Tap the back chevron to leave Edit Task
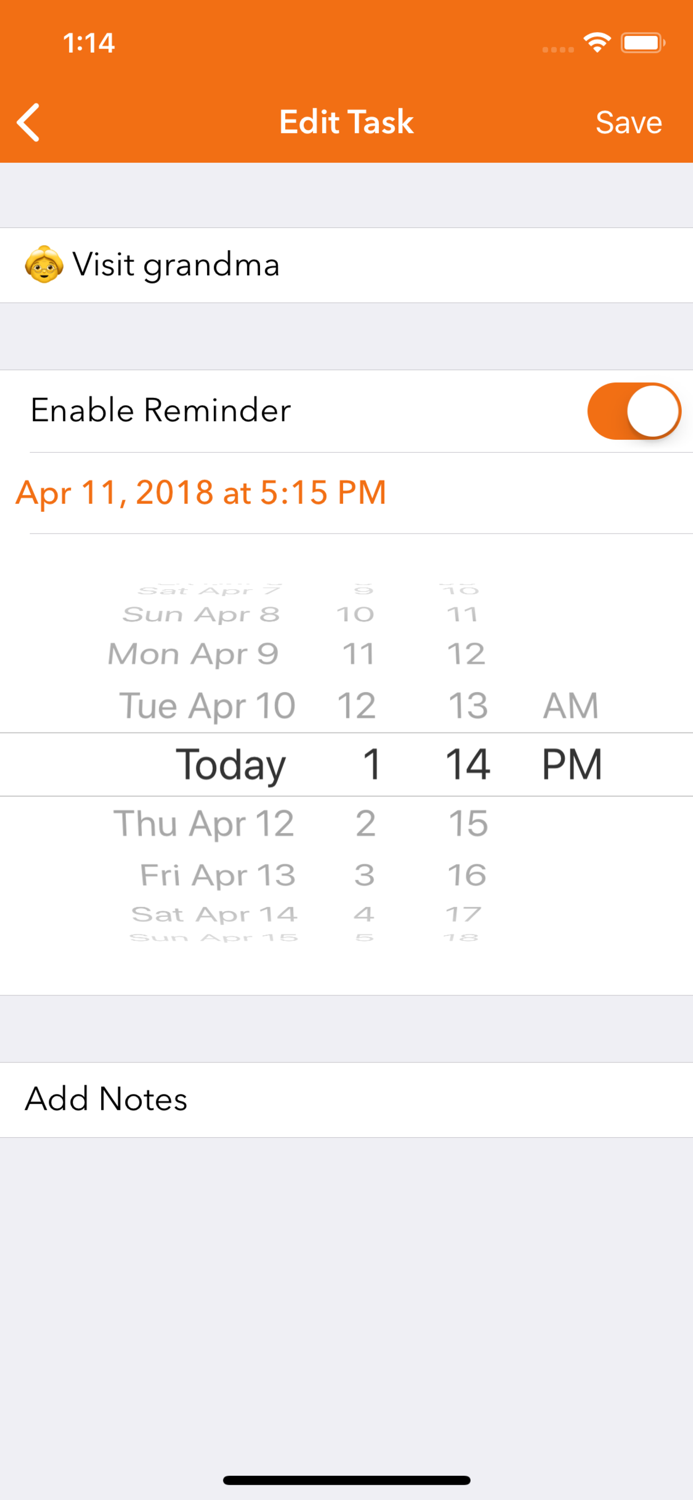Screen dimensions: 693x1500 click(x=27, y=122)
